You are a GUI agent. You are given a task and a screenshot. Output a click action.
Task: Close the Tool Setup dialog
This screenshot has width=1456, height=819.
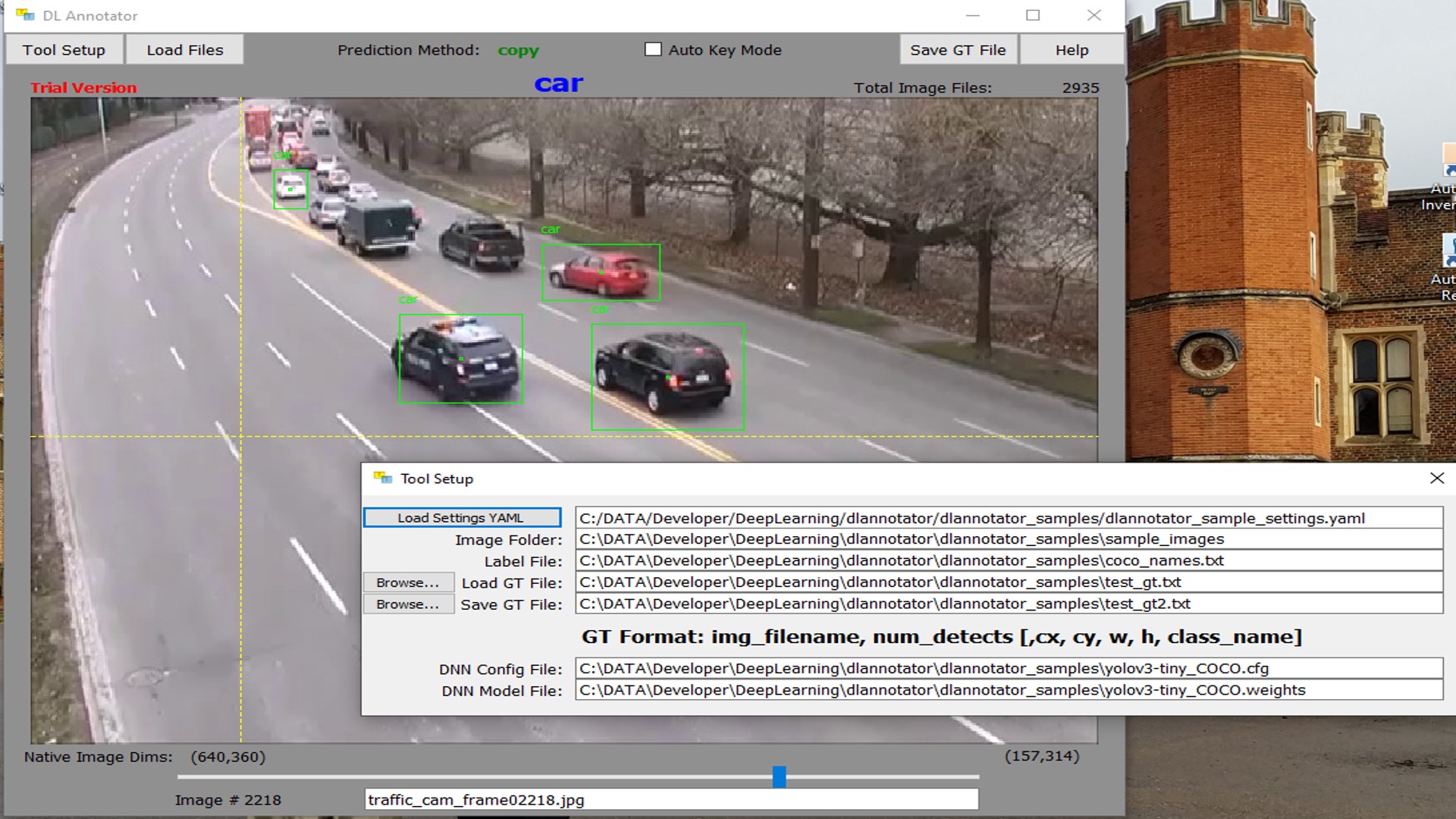point(1436,479)
